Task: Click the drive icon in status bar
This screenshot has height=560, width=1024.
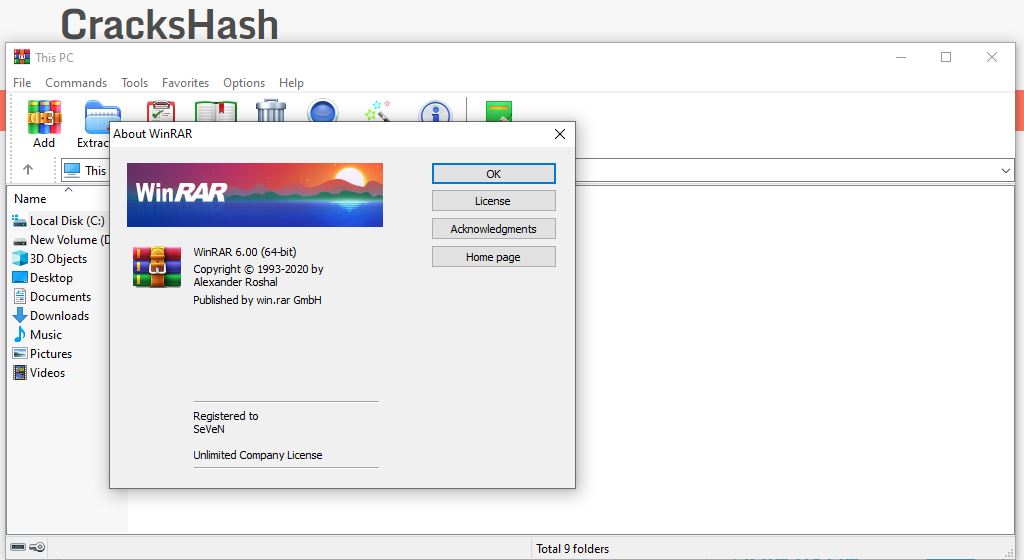Action: coord(18,547)
